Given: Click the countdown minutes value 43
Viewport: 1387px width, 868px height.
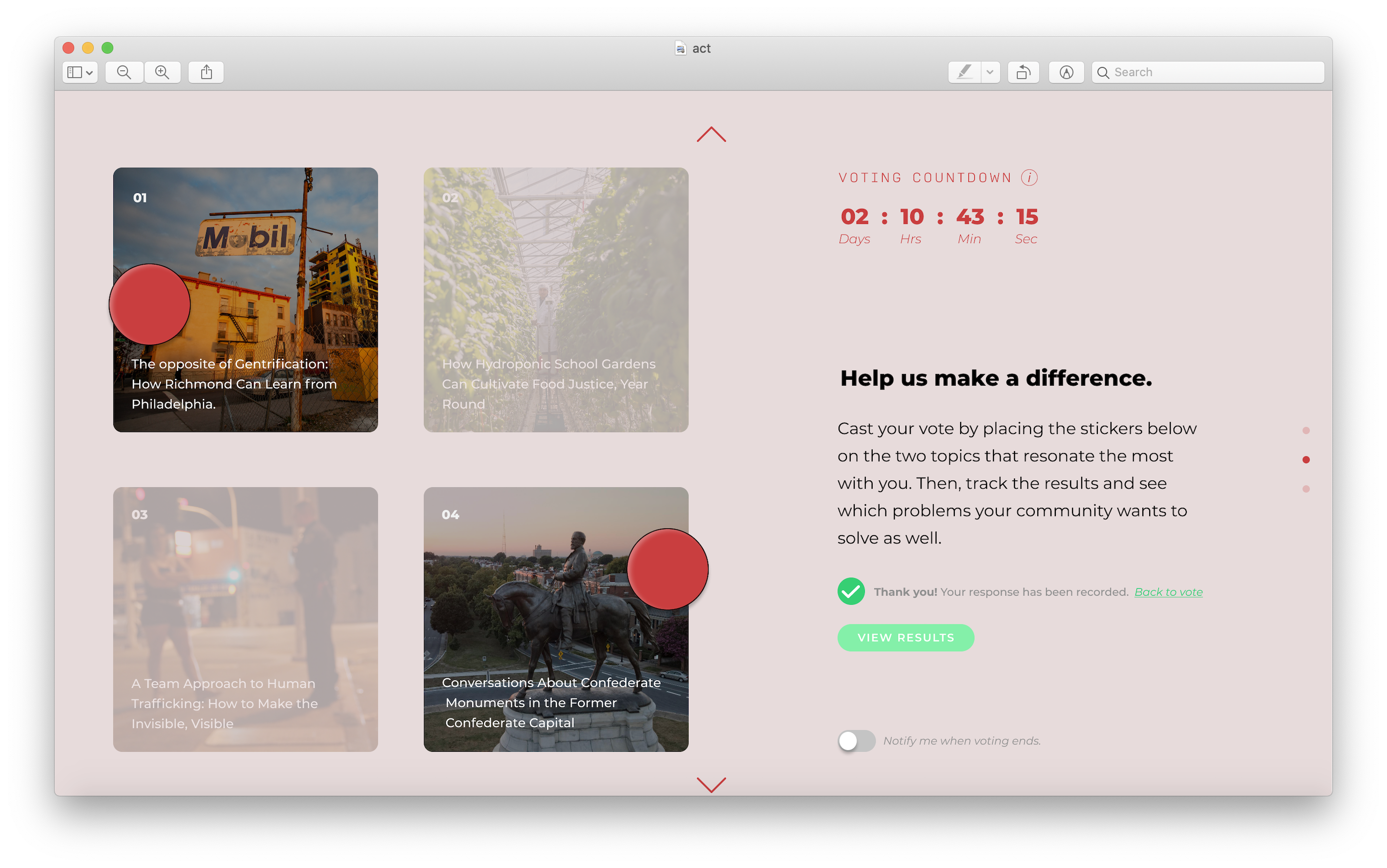Looking at the screenshot, I should 970,217.
